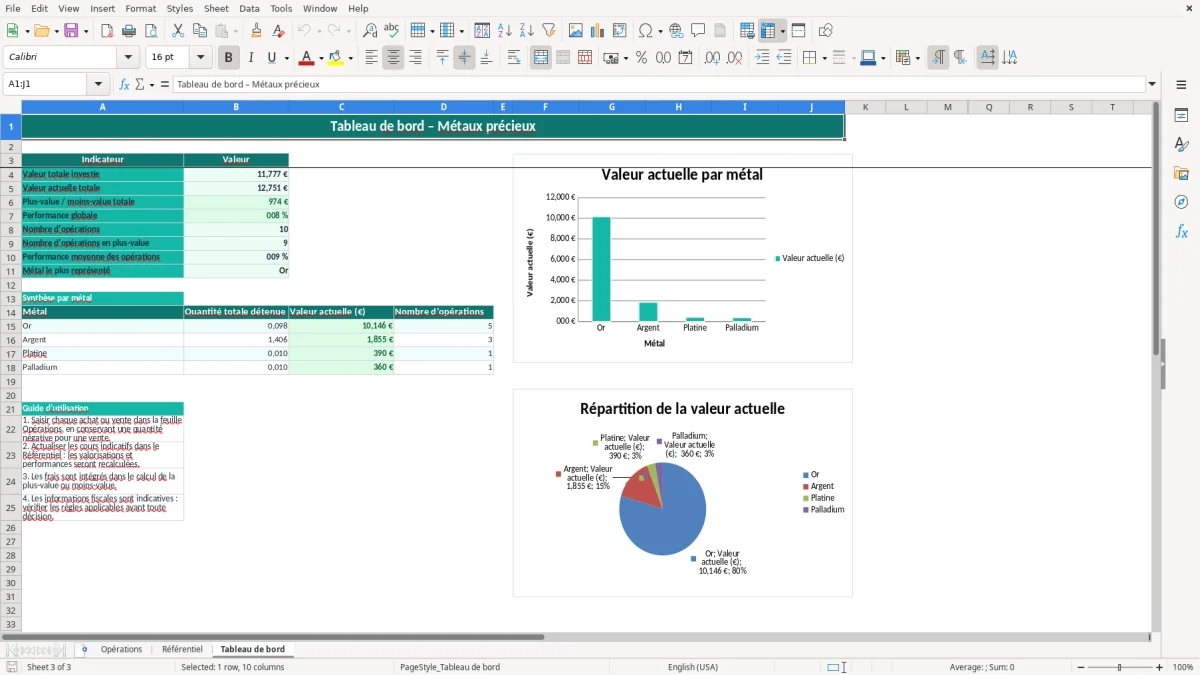This screenshot has height=675, width=1200.
Task: Open the sidebar Navigator compass icon
Action: pos(1181,202)
